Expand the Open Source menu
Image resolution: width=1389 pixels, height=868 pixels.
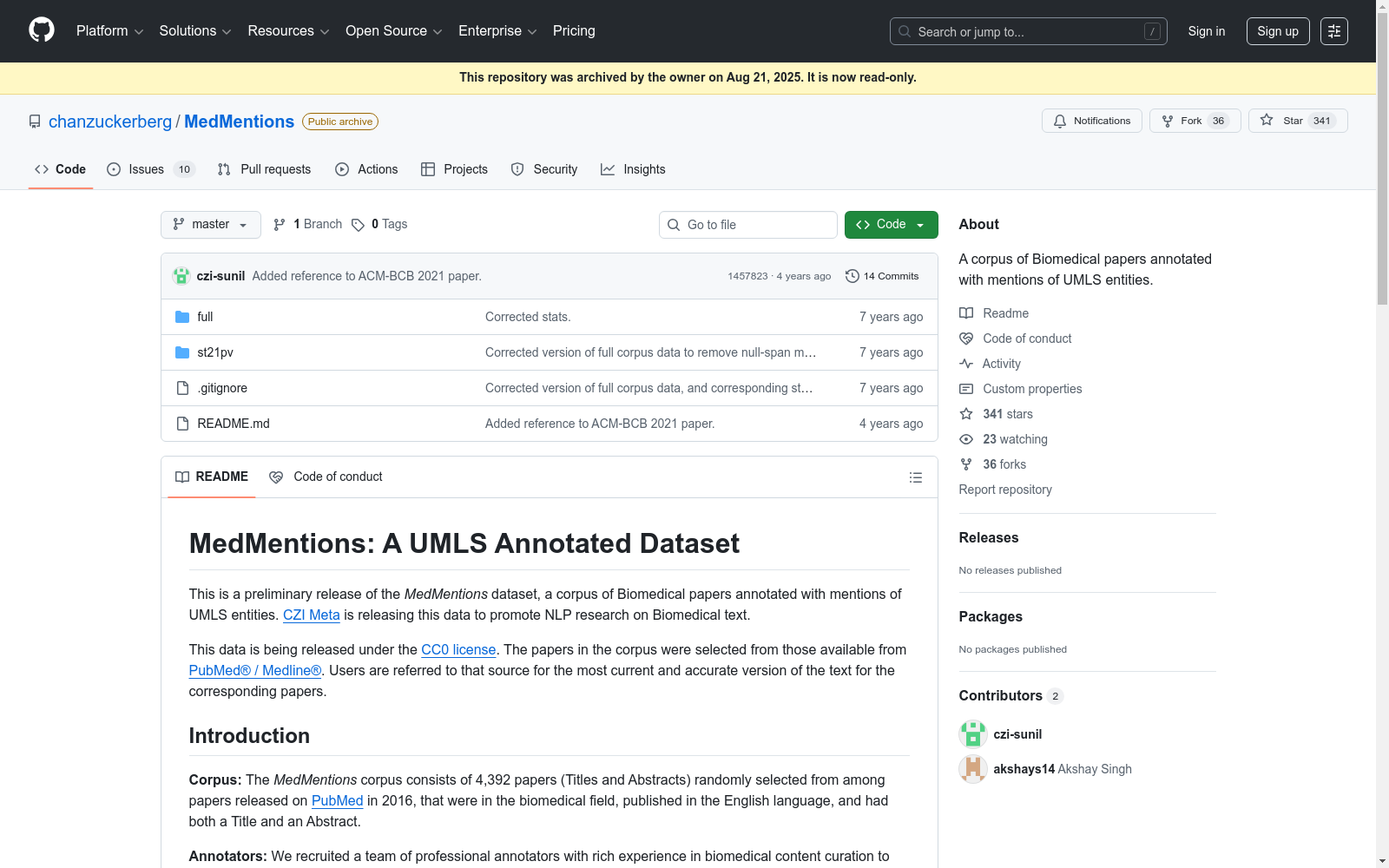pos(394,31)
